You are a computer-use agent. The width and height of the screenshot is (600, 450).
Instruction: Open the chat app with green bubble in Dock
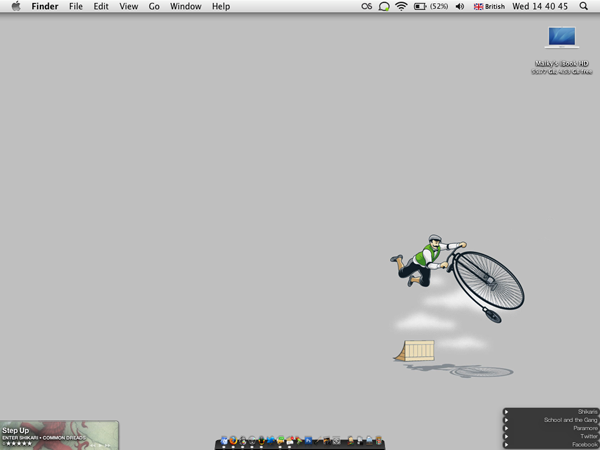click(280, 440)
